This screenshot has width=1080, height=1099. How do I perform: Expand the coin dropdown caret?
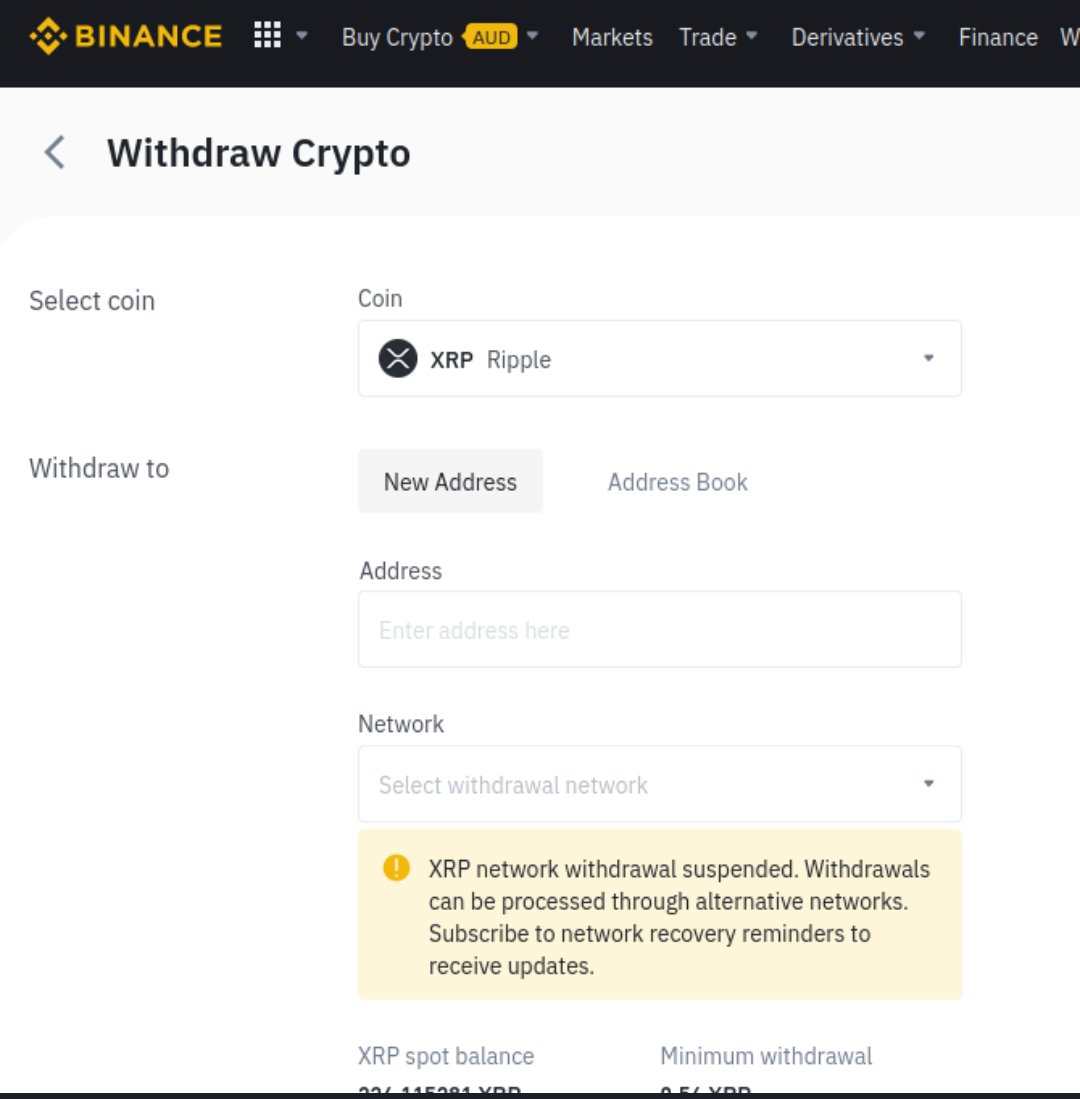click(x=929, y=358)
